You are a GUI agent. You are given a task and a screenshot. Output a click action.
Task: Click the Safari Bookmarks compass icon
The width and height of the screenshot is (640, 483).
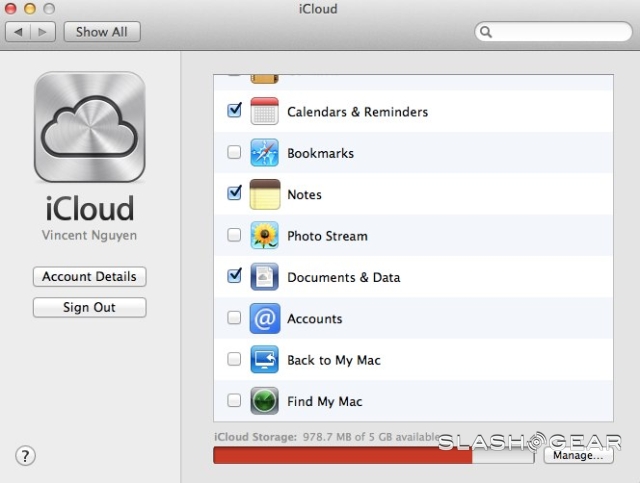click(x=264, y=153)
